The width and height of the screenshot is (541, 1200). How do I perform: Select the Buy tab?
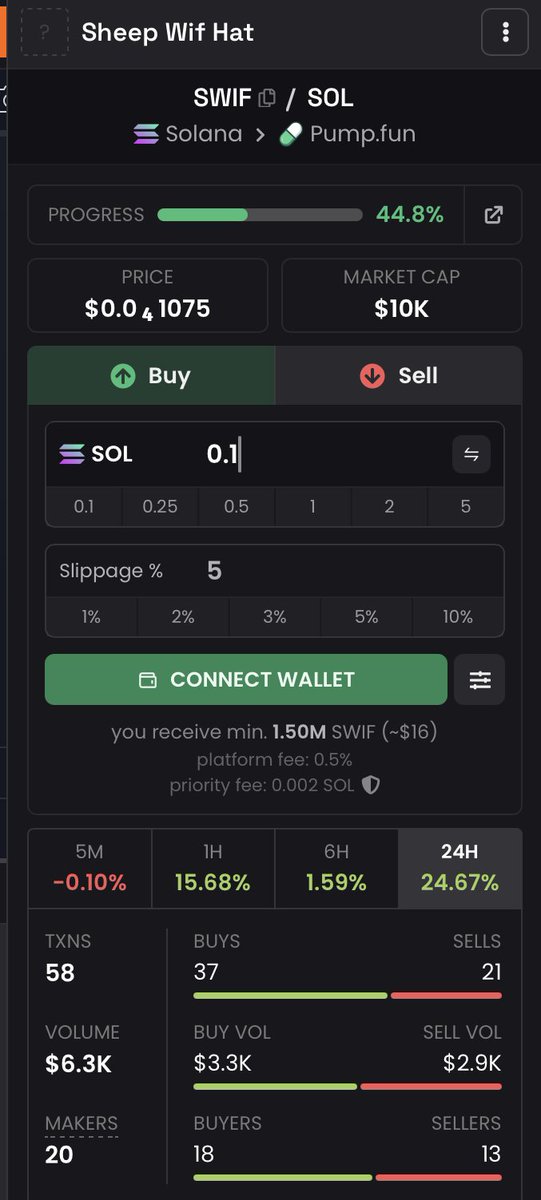click(151, 375)
